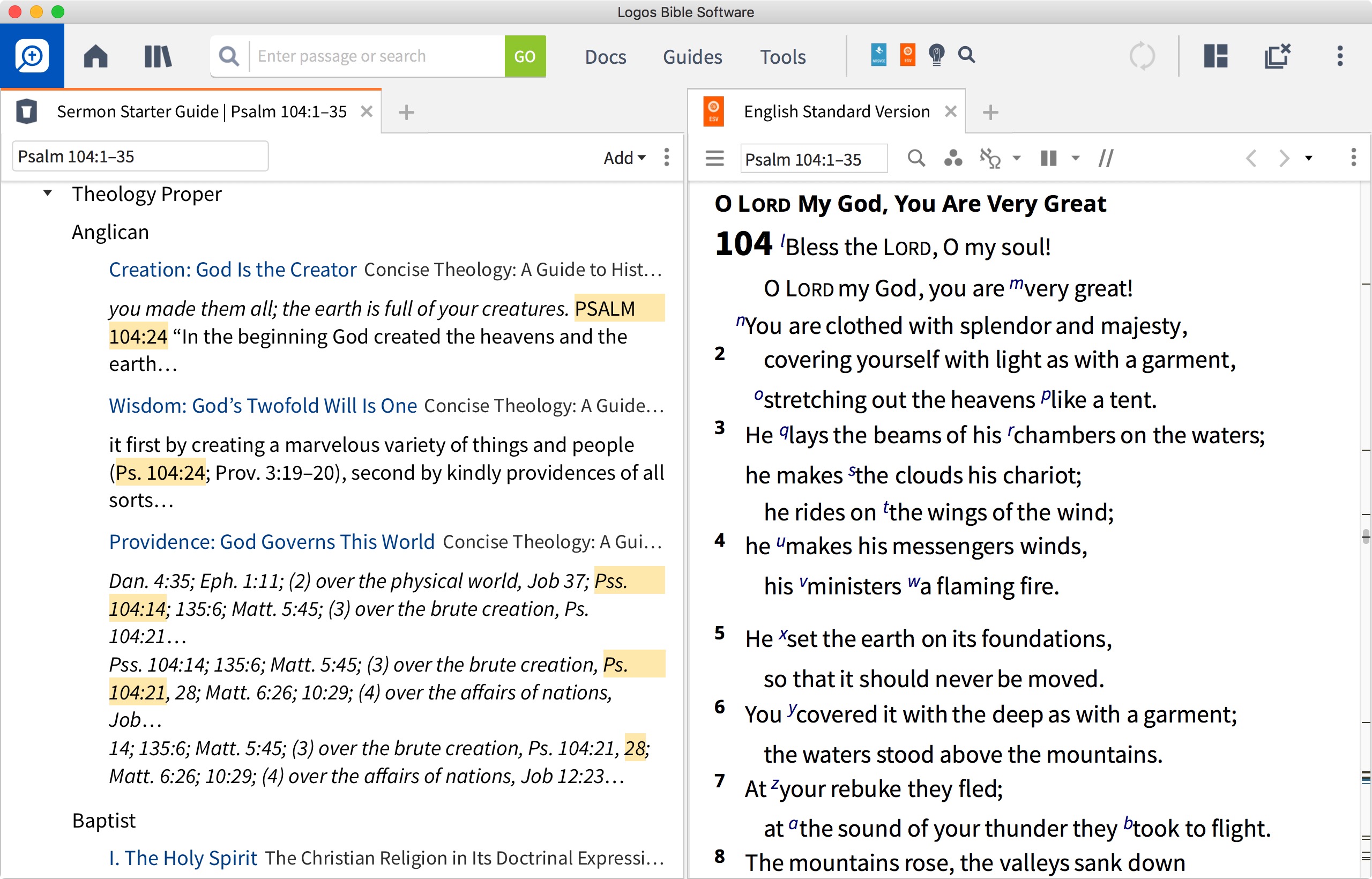Screen dimensions: 1372x879
Task: Open I. The Holy Spirit link
Action: pyautogui.click(x=183, y=858)
